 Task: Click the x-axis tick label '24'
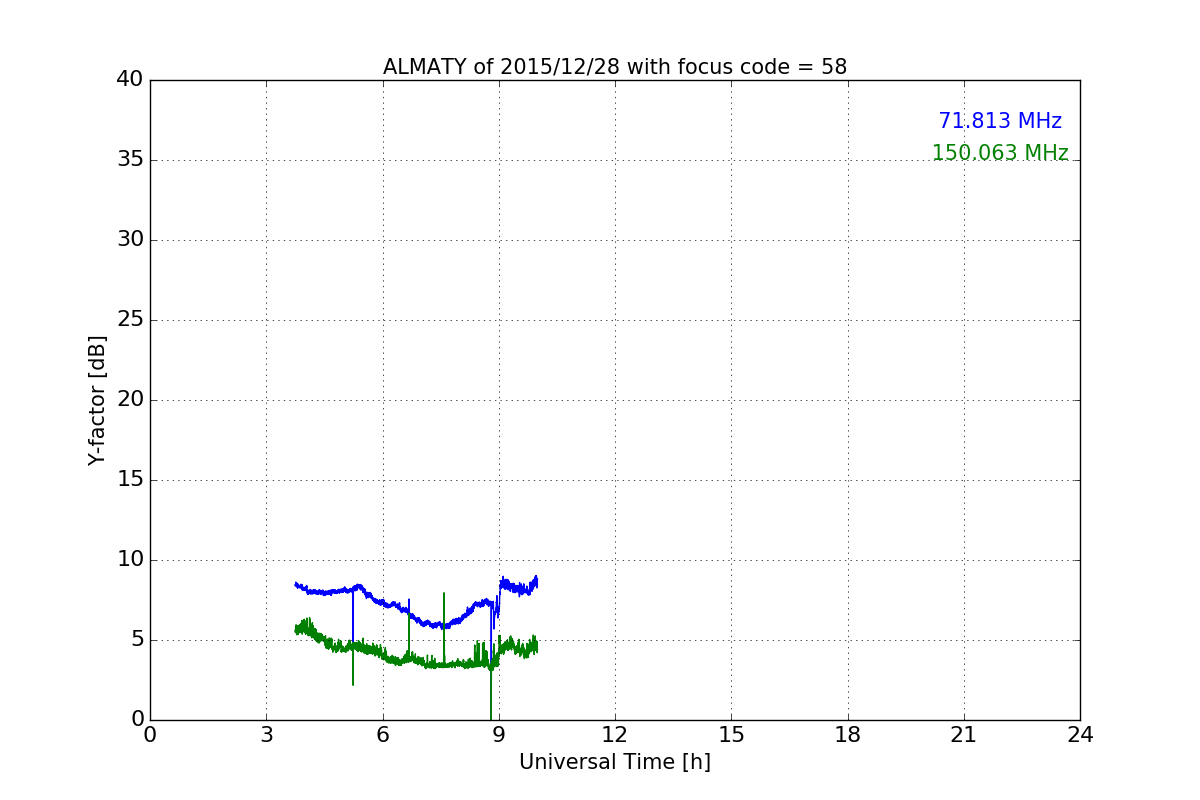(1080, 735)
